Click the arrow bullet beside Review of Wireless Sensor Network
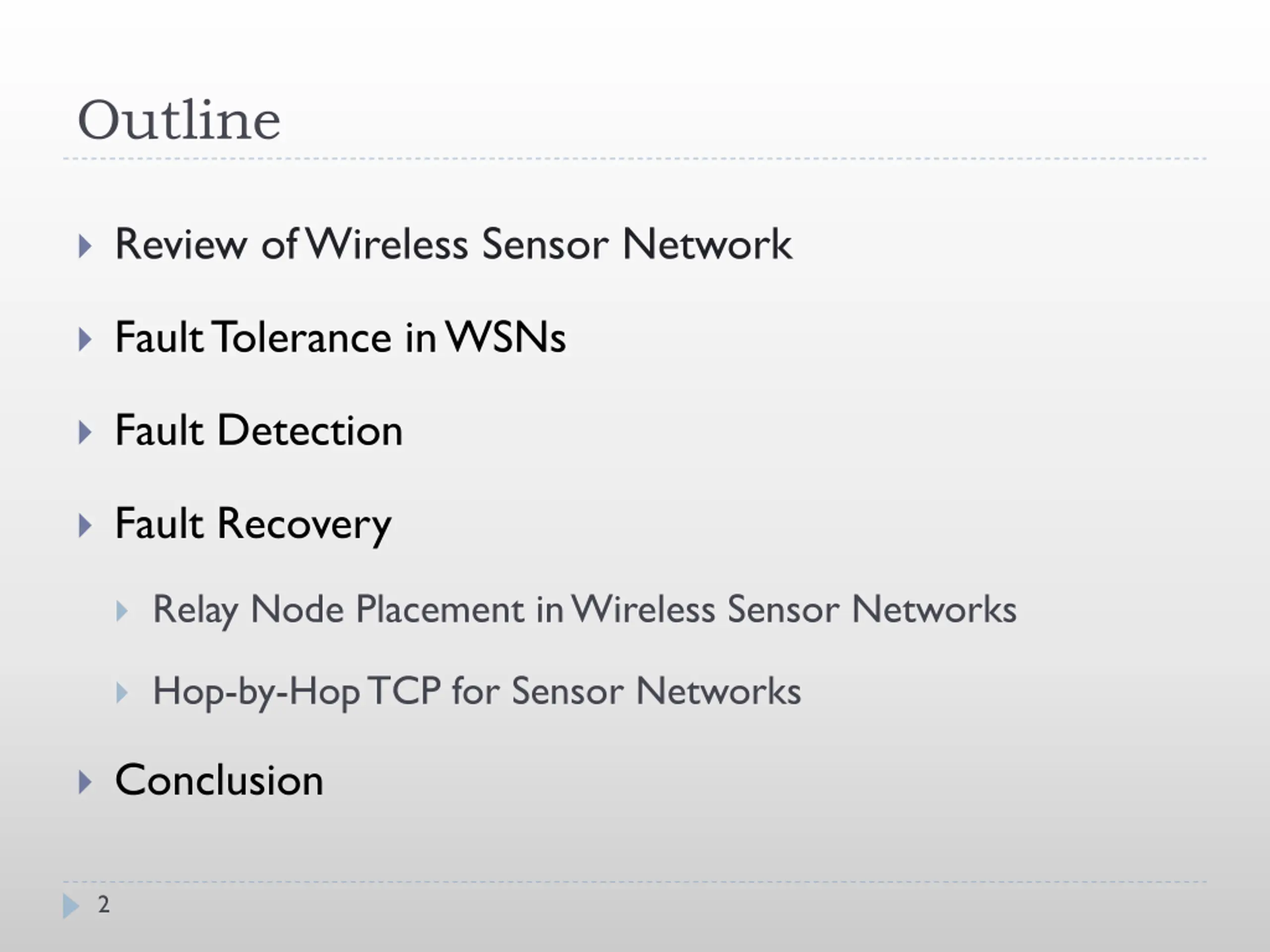The height and width of the screenshot is (952, 1270). point(85,246)
